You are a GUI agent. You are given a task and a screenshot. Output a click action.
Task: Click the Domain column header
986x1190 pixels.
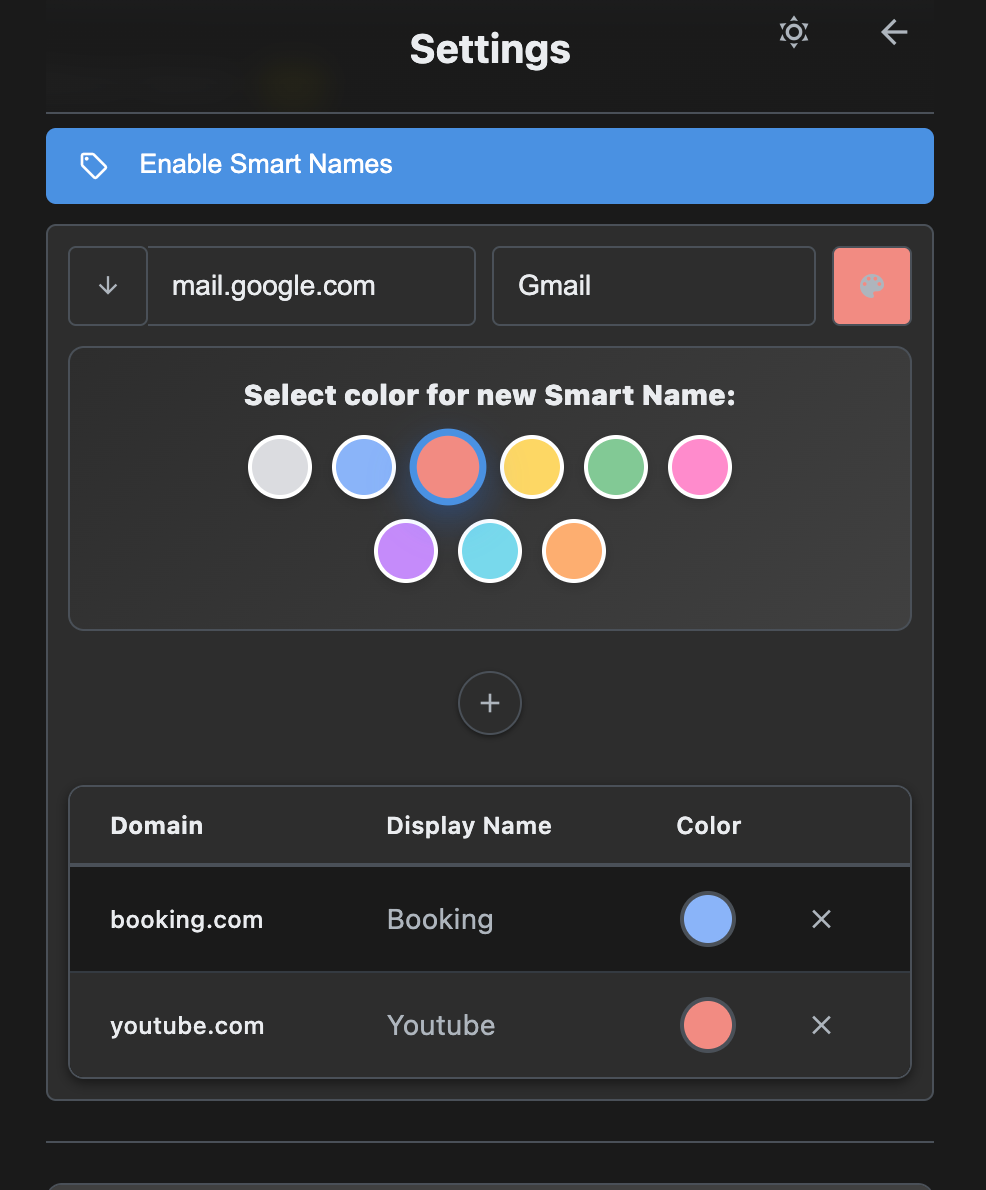coord(156,825)
